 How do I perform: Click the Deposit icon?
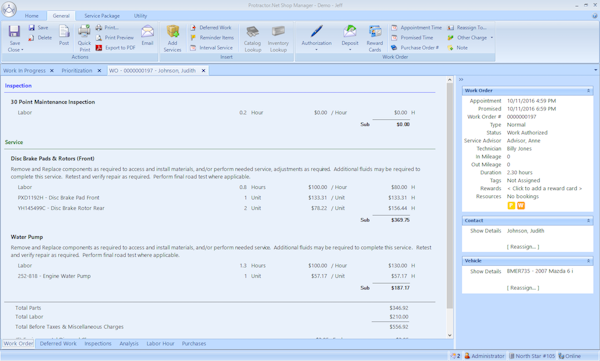click(350, 31)
